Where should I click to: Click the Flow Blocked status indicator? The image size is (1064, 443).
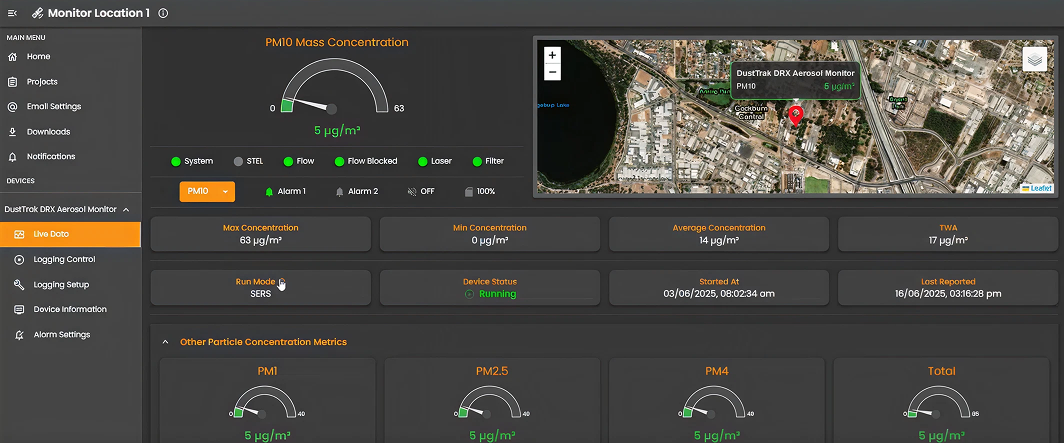click(x=338, y=161)
